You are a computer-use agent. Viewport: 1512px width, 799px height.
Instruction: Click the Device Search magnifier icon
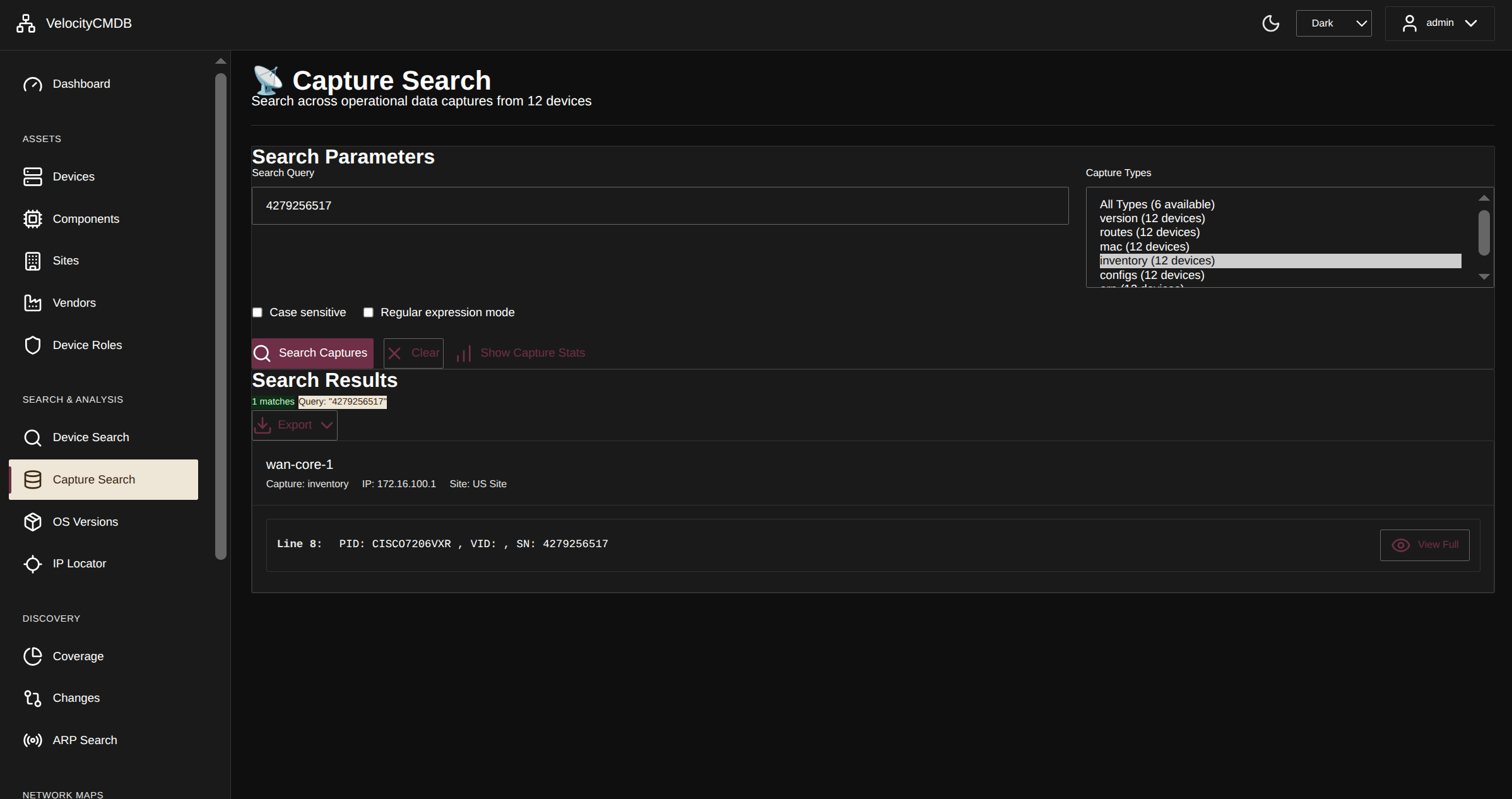pos(33,437)
